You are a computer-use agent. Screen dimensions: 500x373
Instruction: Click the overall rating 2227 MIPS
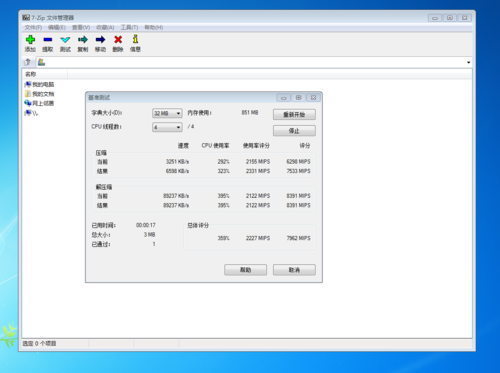point(258,238)
